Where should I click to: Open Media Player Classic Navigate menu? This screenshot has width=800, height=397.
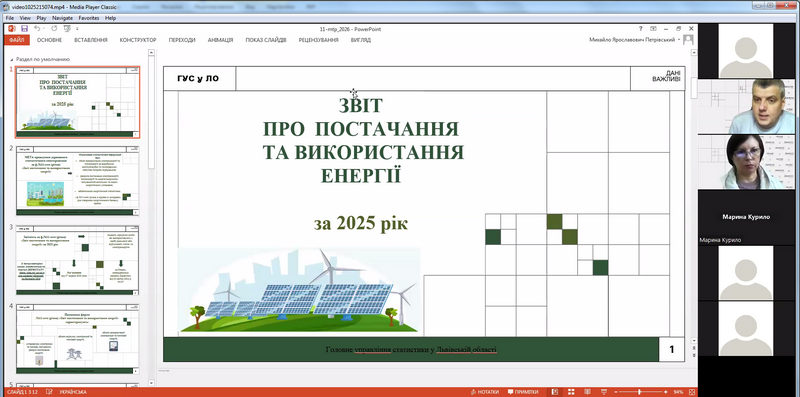tap(62, 18)
